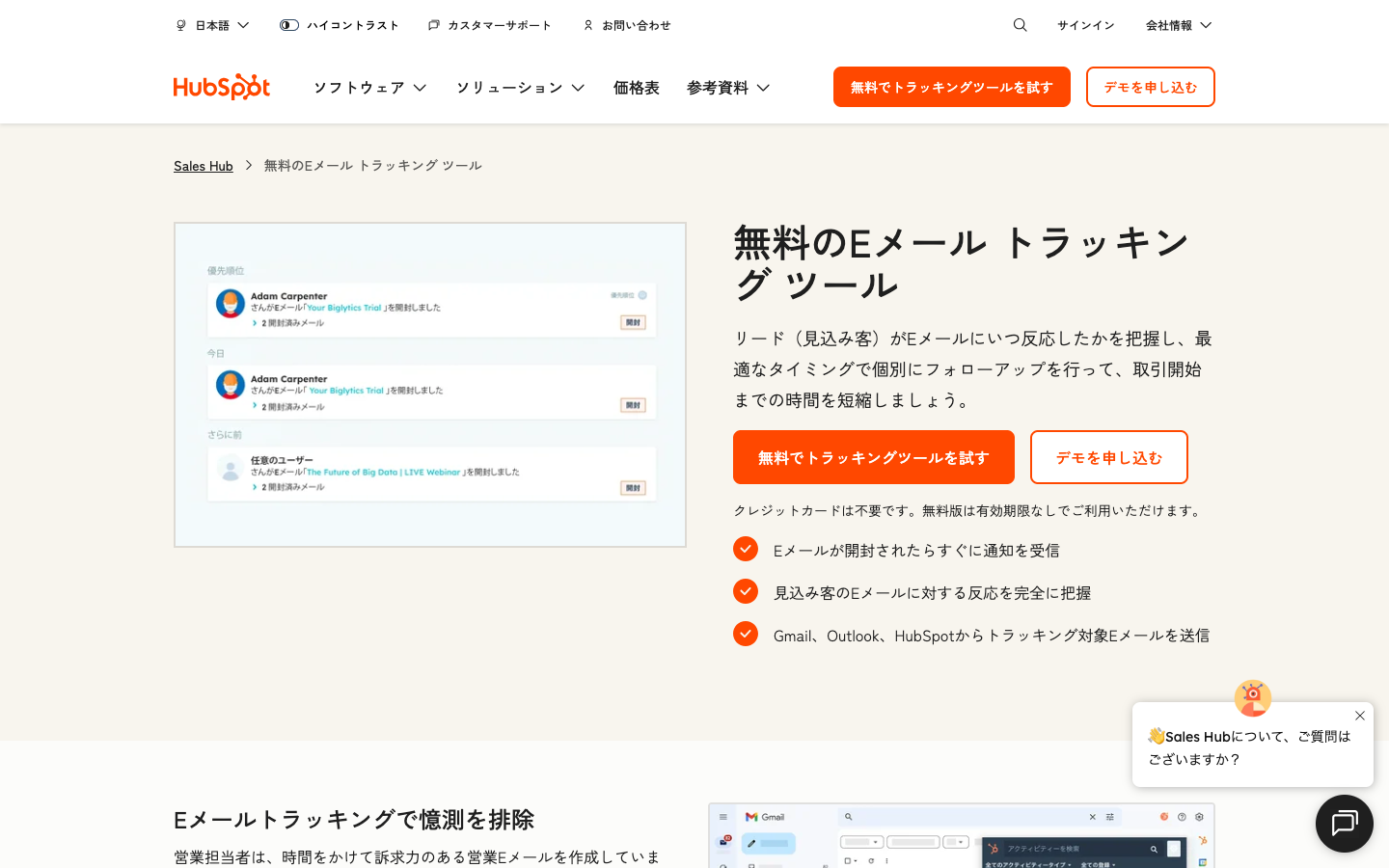Open the chat bubble icon bottom right
Screen dimensions: 1389x868
(x=1344, y=823)
